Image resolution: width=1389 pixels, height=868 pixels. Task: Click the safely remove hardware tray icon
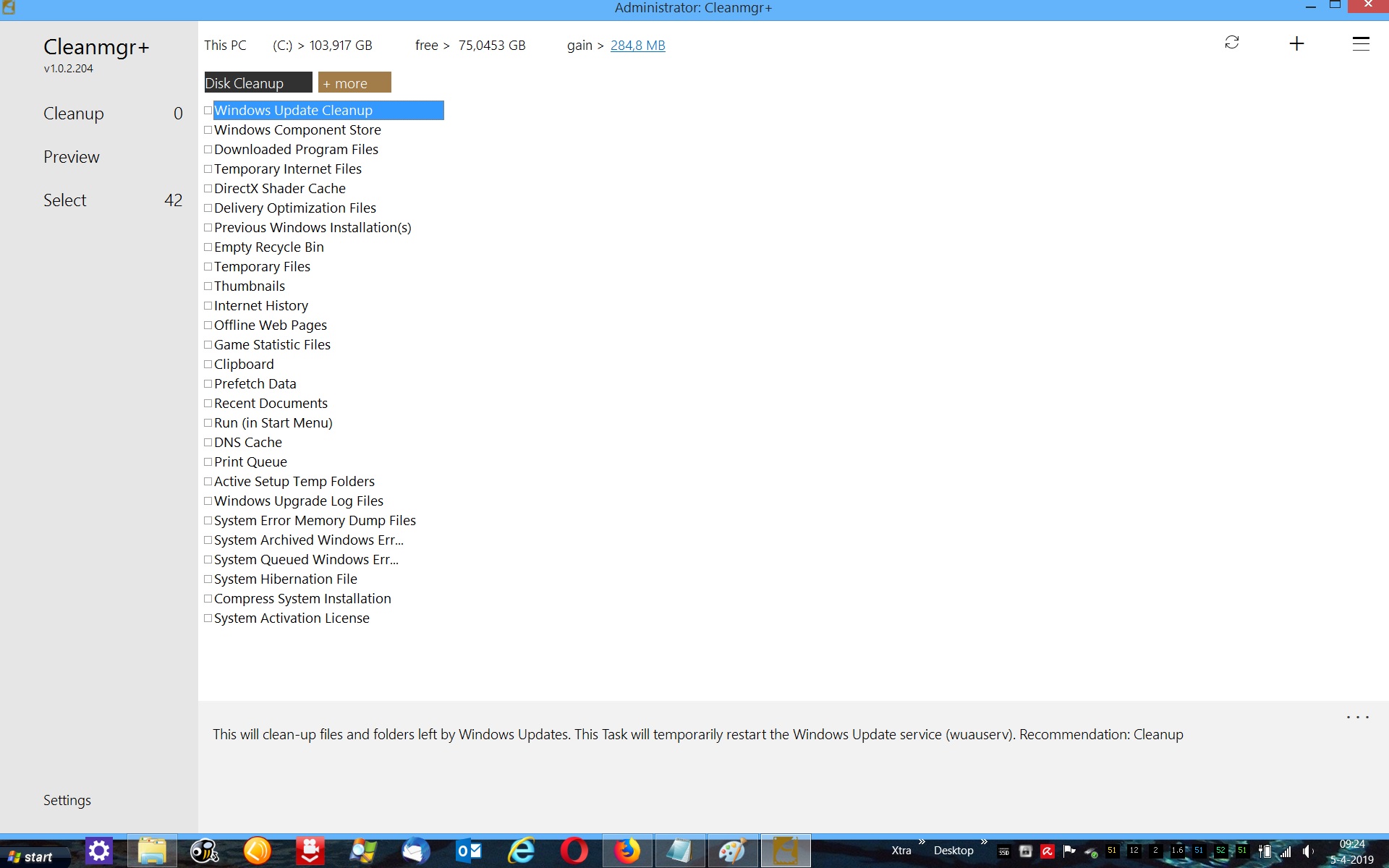point(1091,852)
